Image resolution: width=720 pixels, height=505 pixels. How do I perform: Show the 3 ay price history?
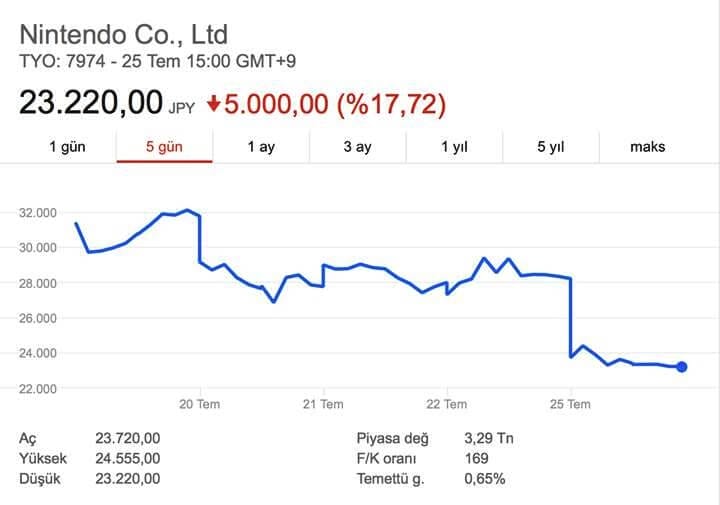click(x=357, y=146)
